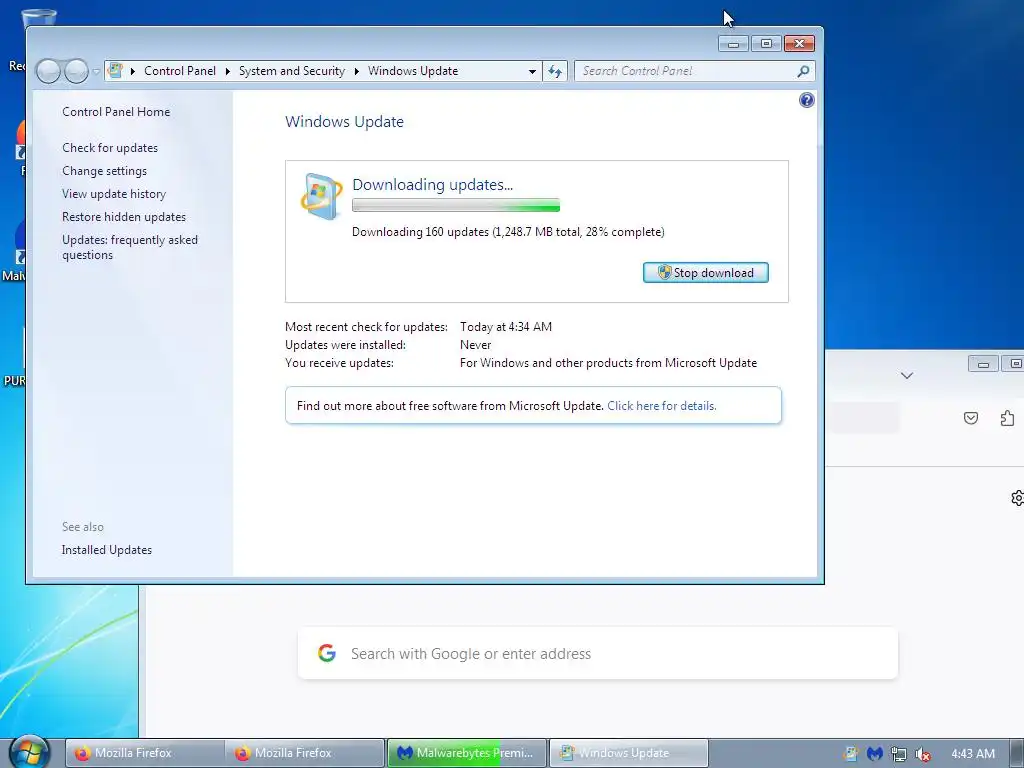Click the forward navigation arrow button
The height and width of the screenshot is (768, 1024).
click(x=76, y=71)
